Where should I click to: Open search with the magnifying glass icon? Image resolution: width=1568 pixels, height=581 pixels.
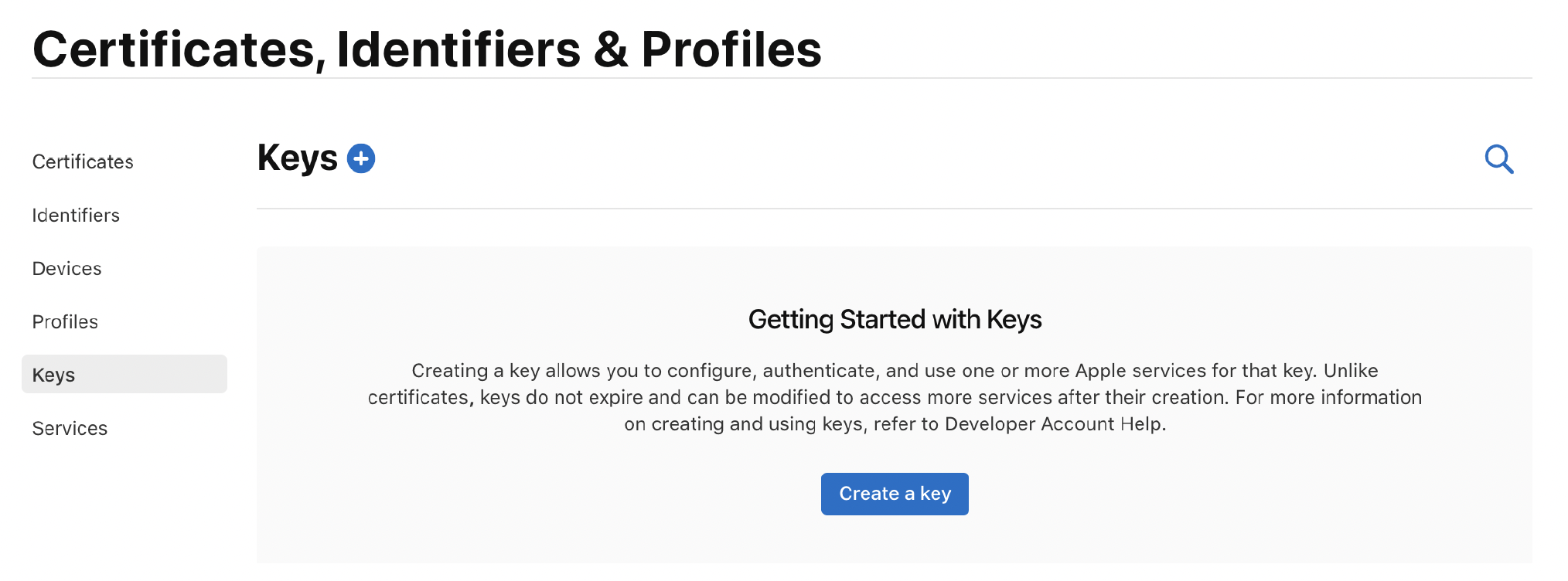1499,159
